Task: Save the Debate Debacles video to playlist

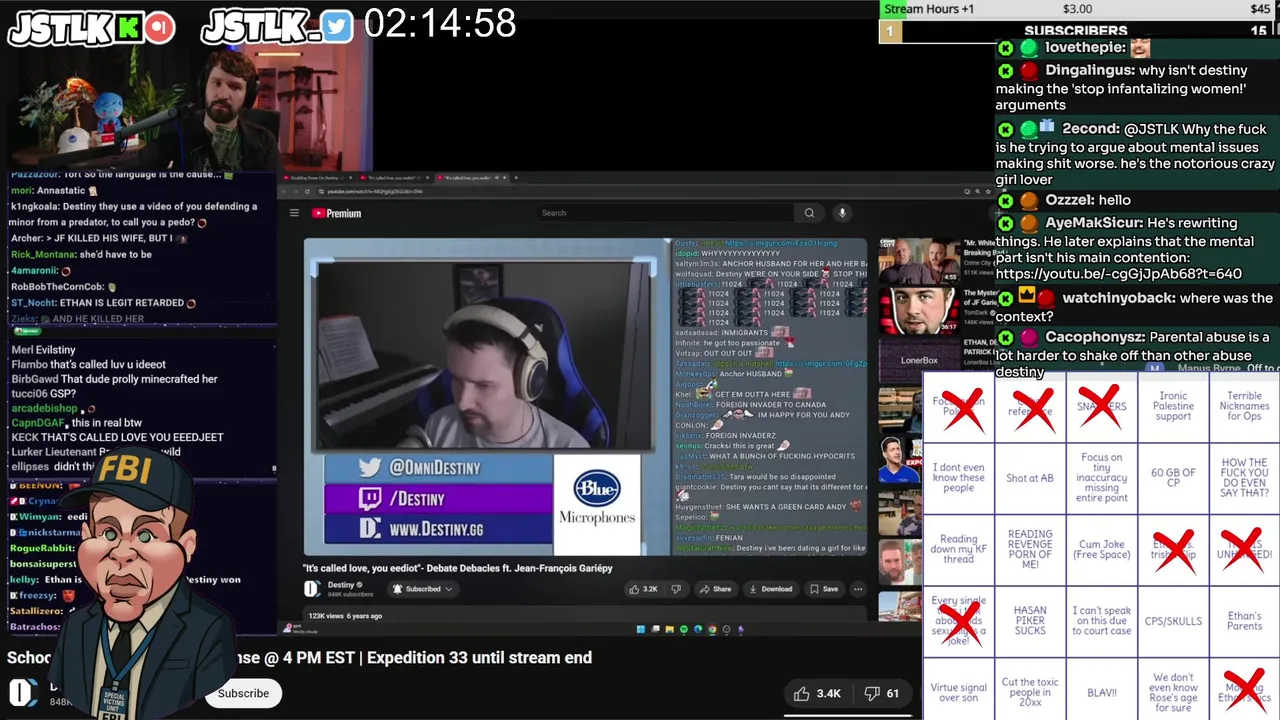Action: click(824, 589)
